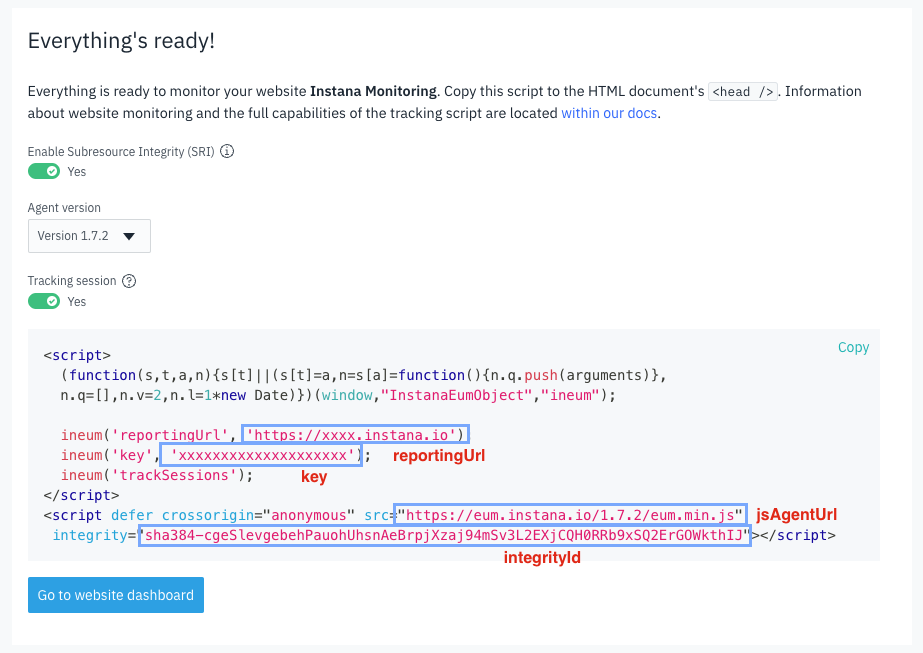Click the 'InstanaEumObject' string in code
This screenshot has width=923, height=653.
pos(456,395)
